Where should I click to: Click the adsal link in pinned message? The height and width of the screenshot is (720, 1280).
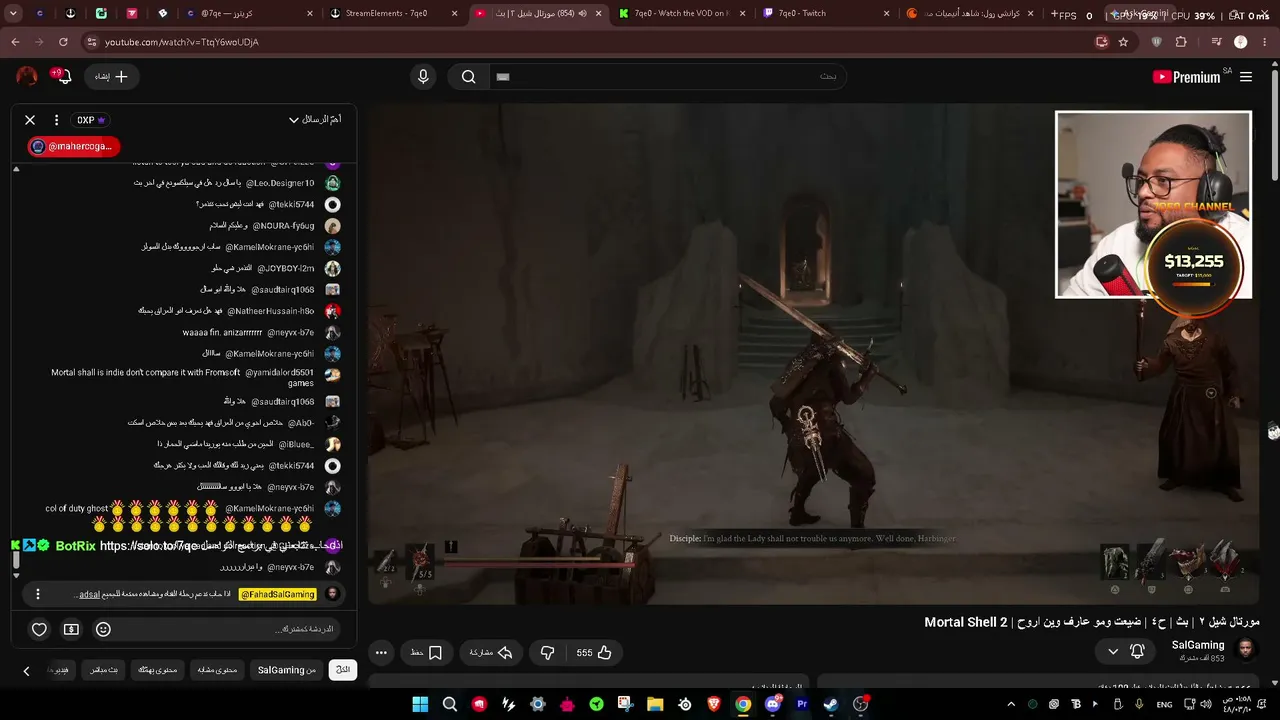click(x=90, y=594)
